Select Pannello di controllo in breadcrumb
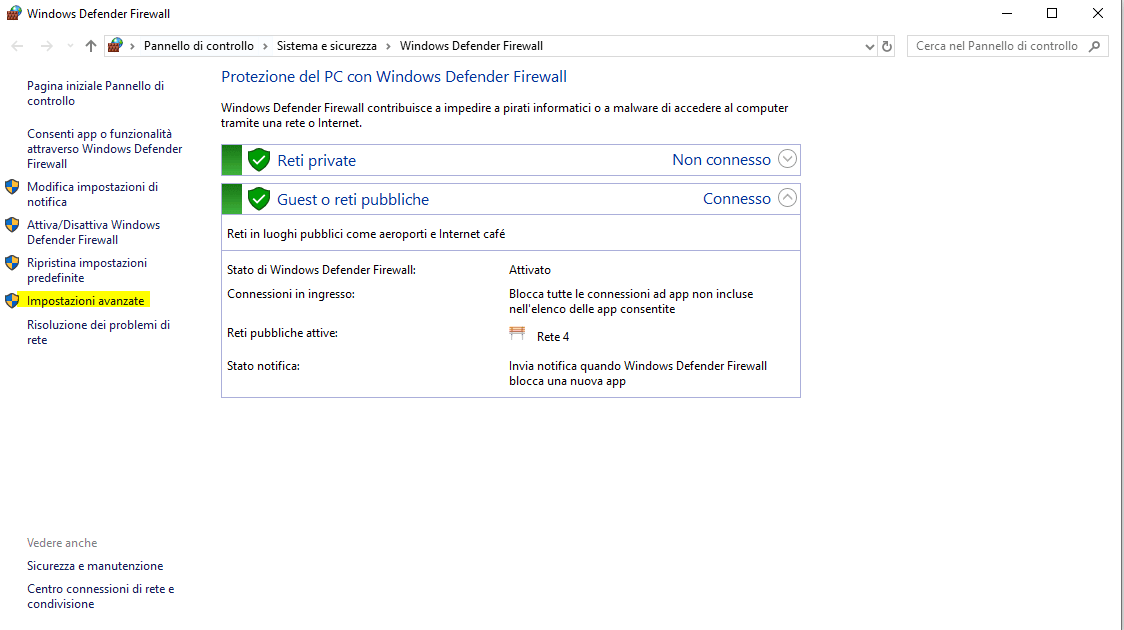This screenshot has height=630, width=1124. pos(198,46)
